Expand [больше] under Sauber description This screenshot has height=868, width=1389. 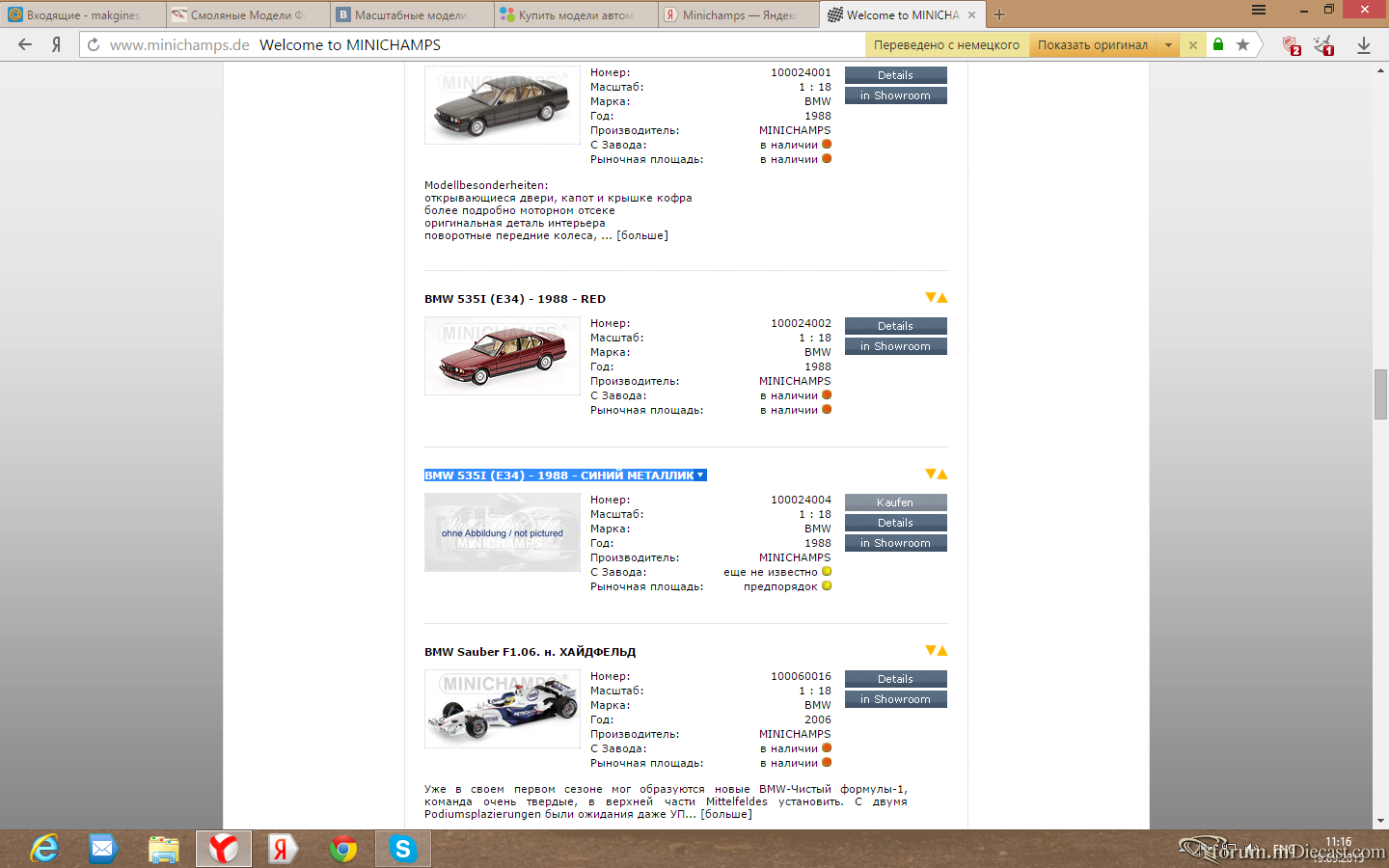point(726,814)
